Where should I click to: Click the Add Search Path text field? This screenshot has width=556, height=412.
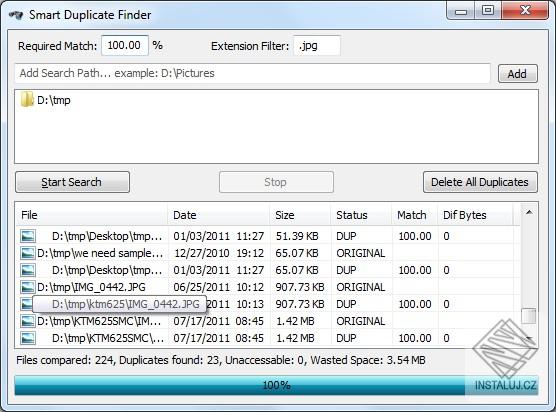(x=252, y=73)
